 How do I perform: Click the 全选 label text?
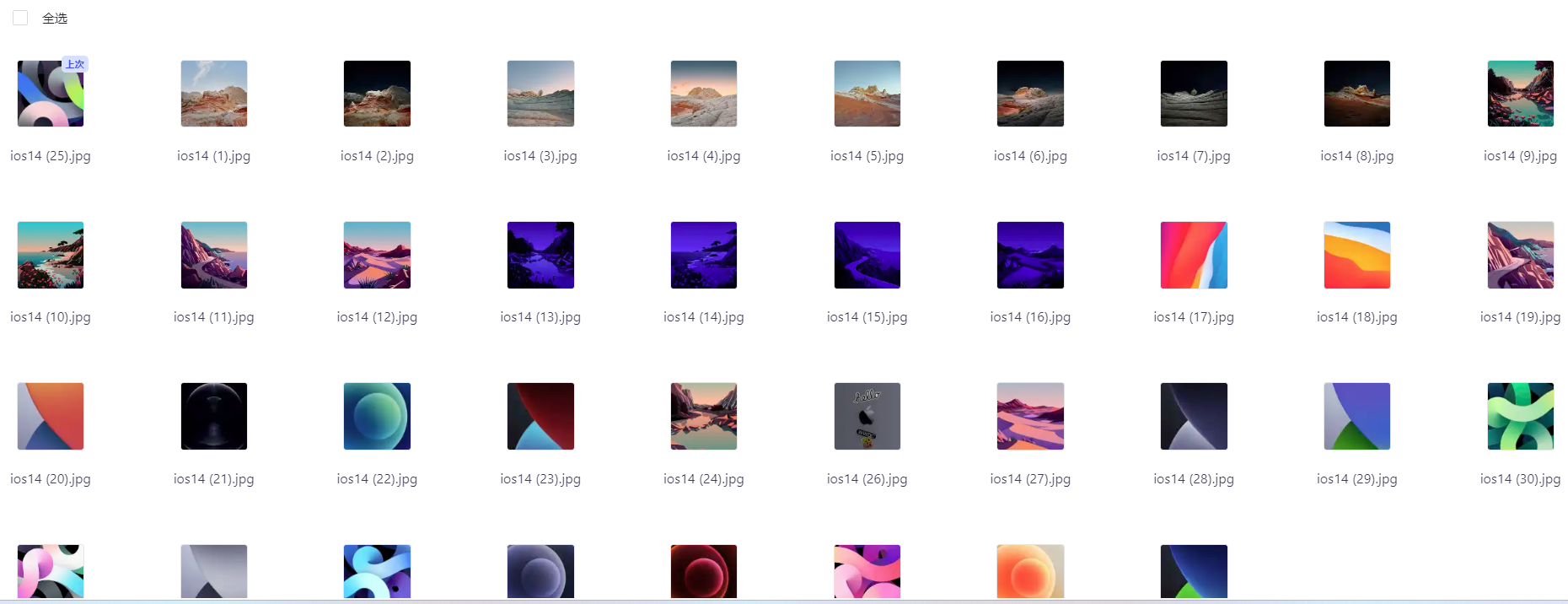click(x=55, y=18)
